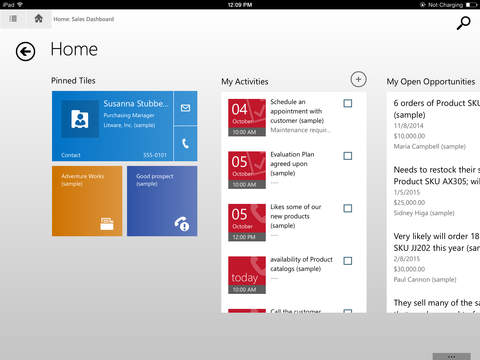
Task: Click Maintenance requir... activity subtext
Action: point(300,130)
